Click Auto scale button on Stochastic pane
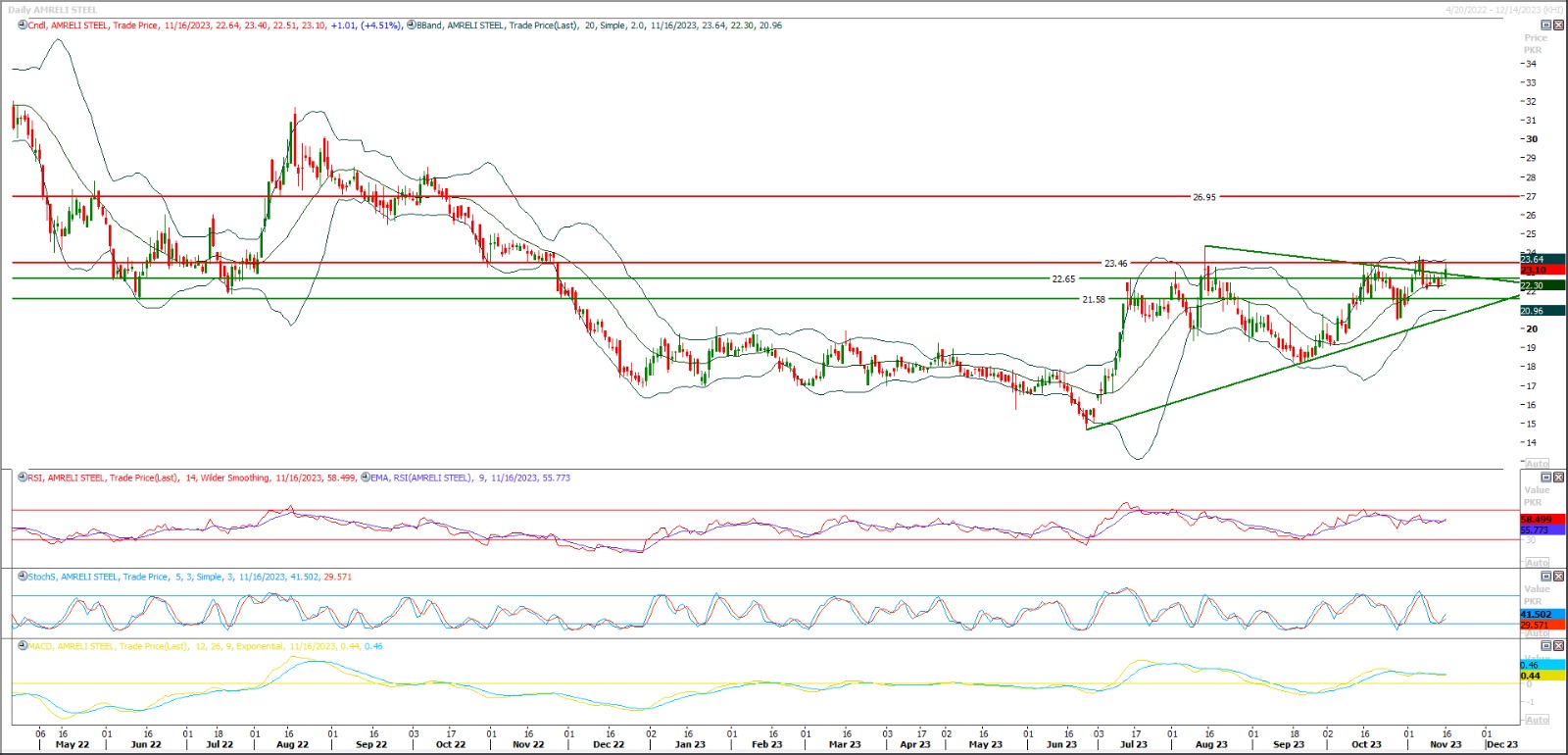Screen dimensions: 1568x755 click(x=1538, y=633)
